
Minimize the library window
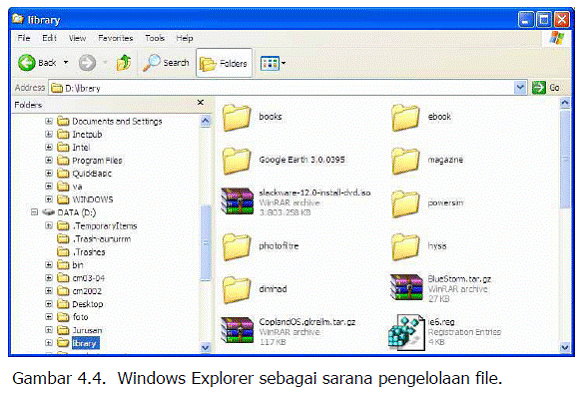(526, 19)
